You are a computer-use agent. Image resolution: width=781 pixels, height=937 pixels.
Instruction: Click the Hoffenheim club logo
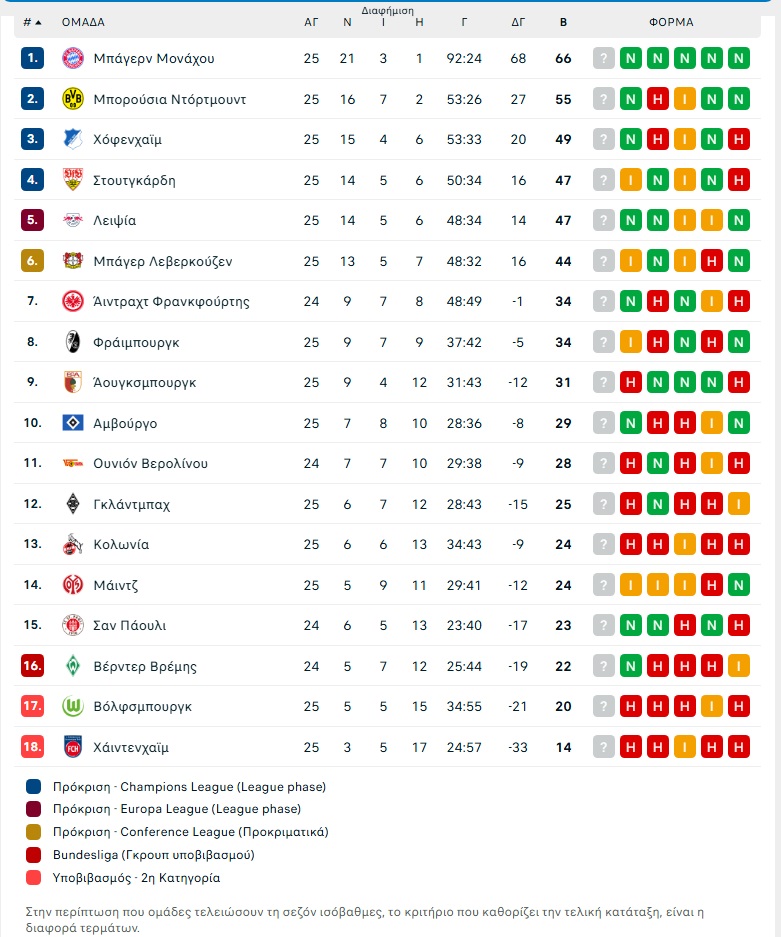pos(73,139)
